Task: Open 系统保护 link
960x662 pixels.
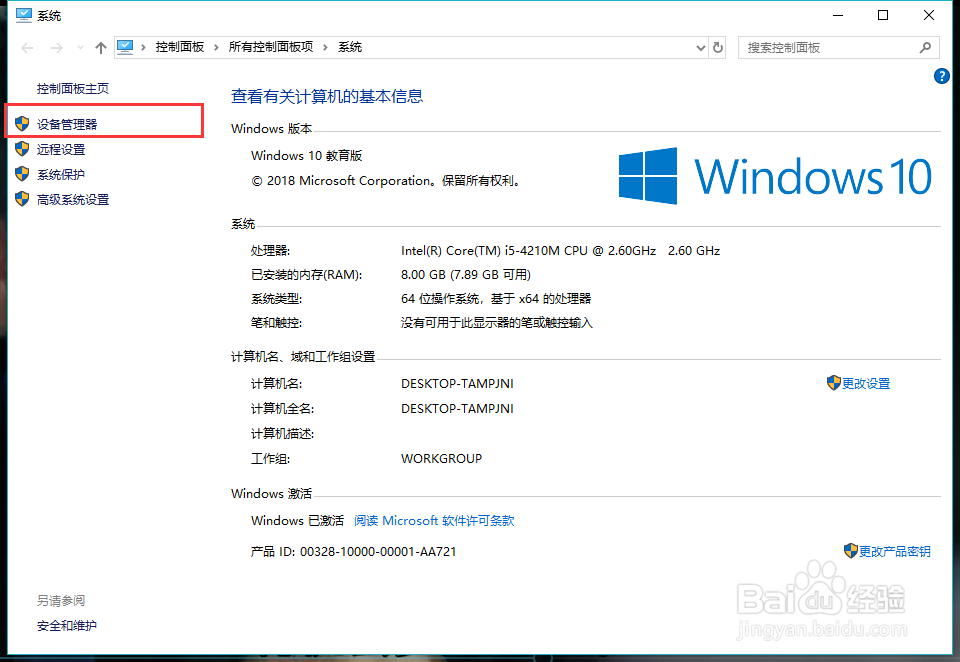Action: click(61, 175)
